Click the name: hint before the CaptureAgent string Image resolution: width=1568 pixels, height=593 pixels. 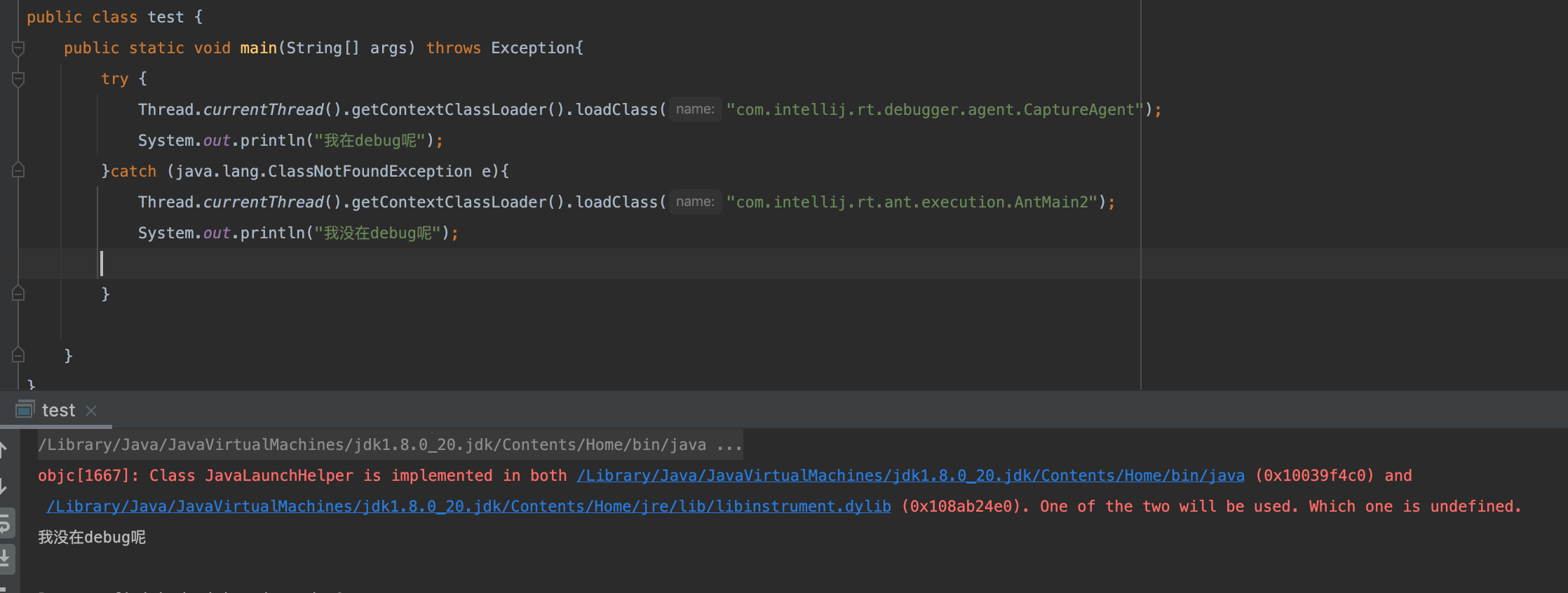click(x=695, y=109)
